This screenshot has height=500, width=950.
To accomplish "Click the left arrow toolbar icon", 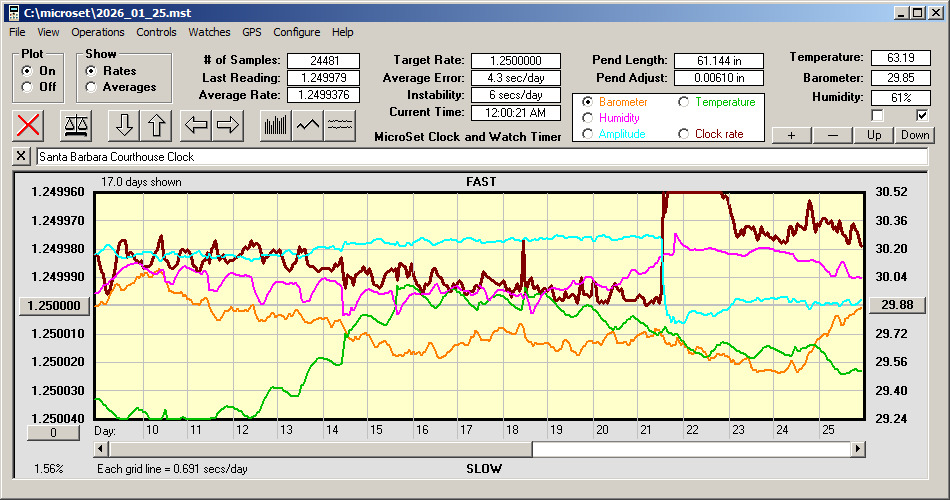I will click(196, 125).
